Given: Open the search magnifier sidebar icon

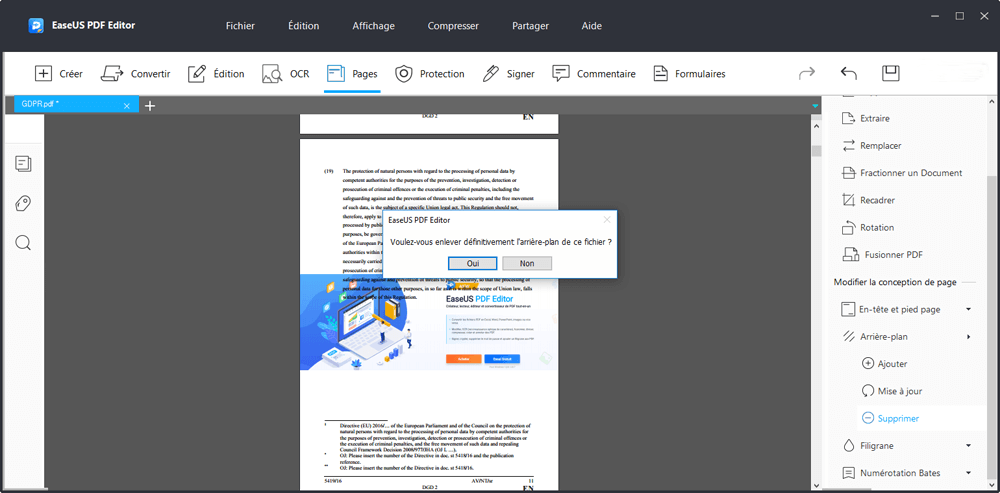Looking at the screenshot, I should [x=23, y=243].
